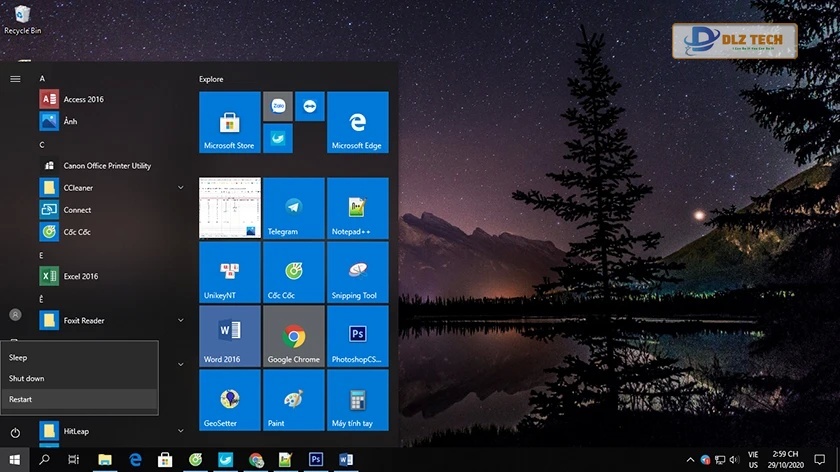Open the Notepad++ tile

(x=356, y=209)
